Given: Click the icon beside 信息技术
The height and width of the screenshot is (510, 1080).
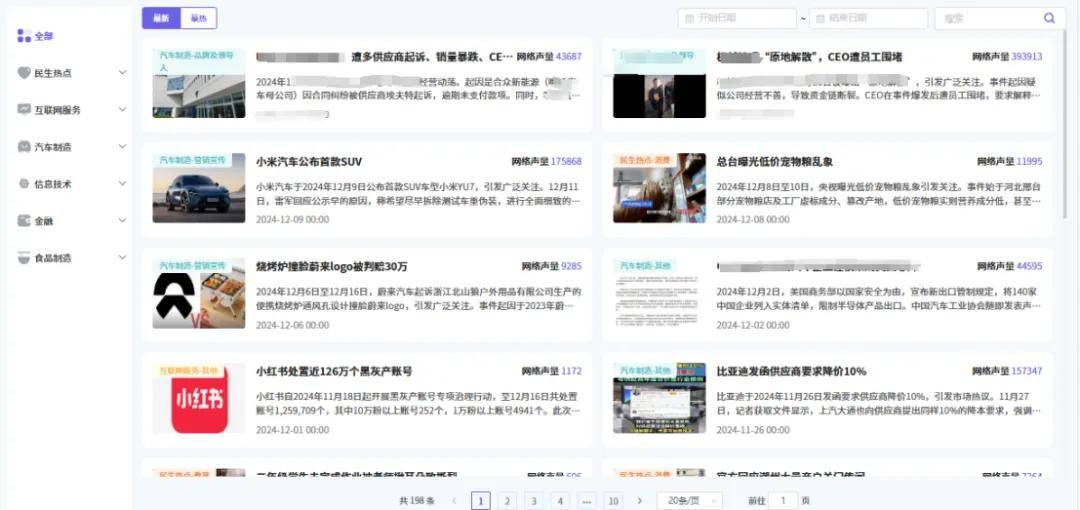Looking at the screenshot, I should pyautogui.click(x=24, y=184).
